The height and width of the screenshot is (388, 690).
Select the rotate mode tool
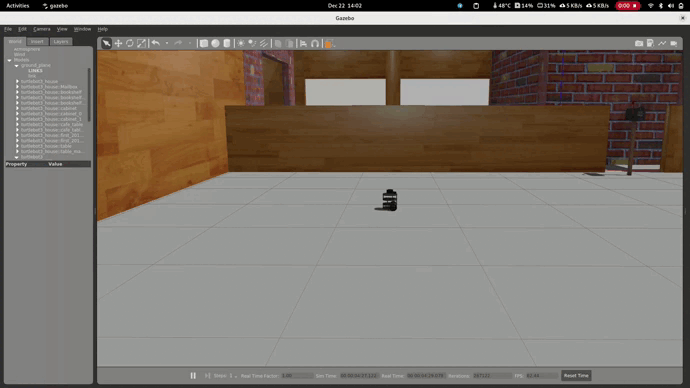pos(129,43)
